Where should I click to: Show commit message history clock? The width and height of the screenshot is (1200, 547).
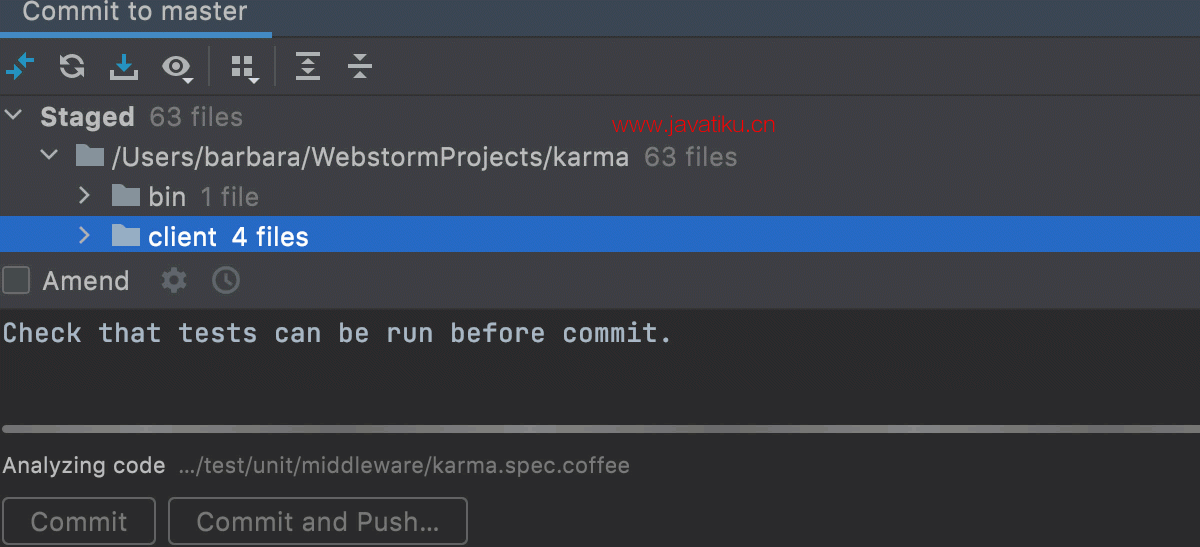click(x=226, y=281)
